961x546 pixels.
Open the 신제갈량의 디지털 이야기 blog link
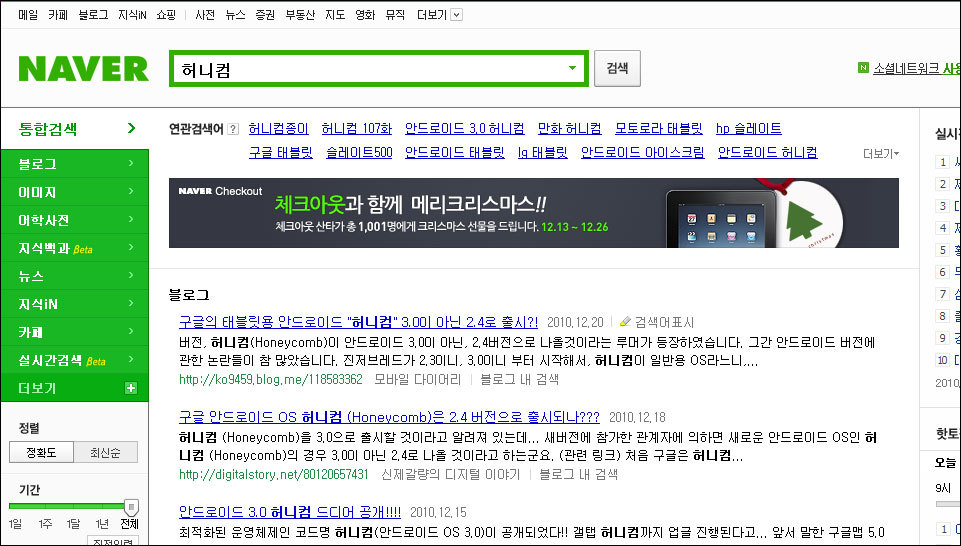coord(450,474)
